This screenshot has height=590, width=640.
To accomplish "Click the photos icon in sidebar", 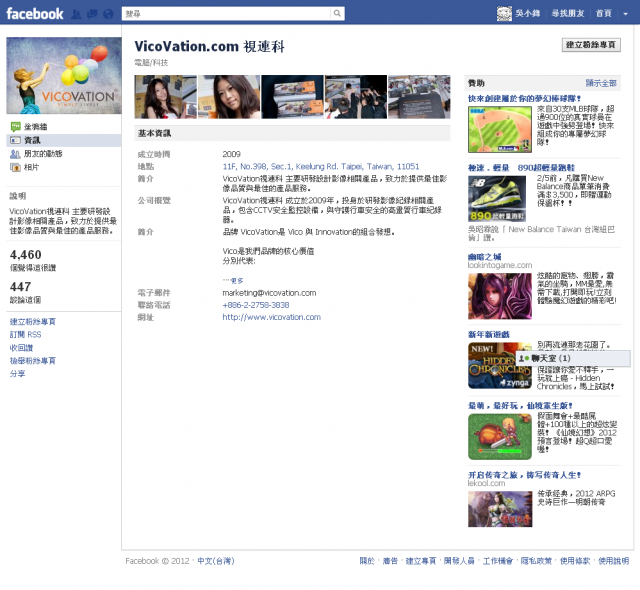I will (16, 167).
